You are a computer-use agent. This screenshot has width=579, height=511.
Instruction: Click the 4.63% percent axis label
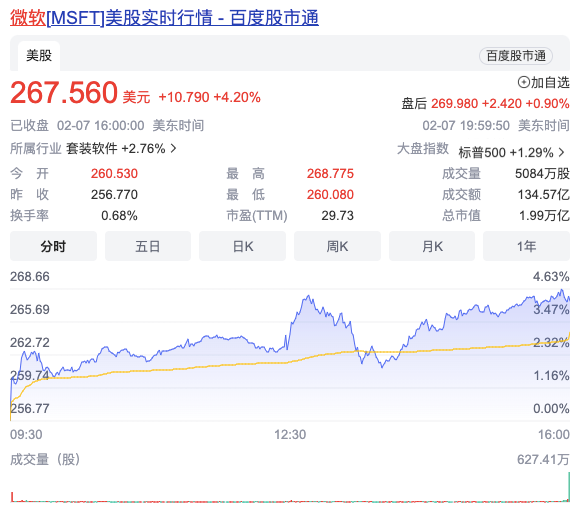(x=551, y=277)
